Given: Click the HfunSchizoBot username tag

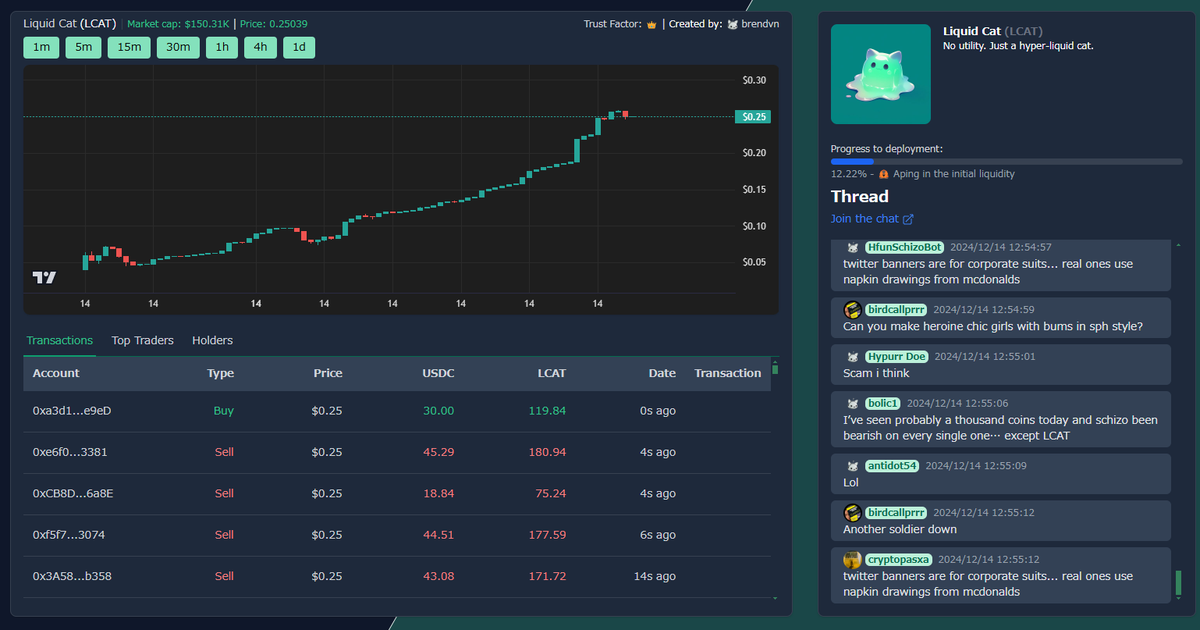Looking at the screenshot, I should (x=905, y=247).
